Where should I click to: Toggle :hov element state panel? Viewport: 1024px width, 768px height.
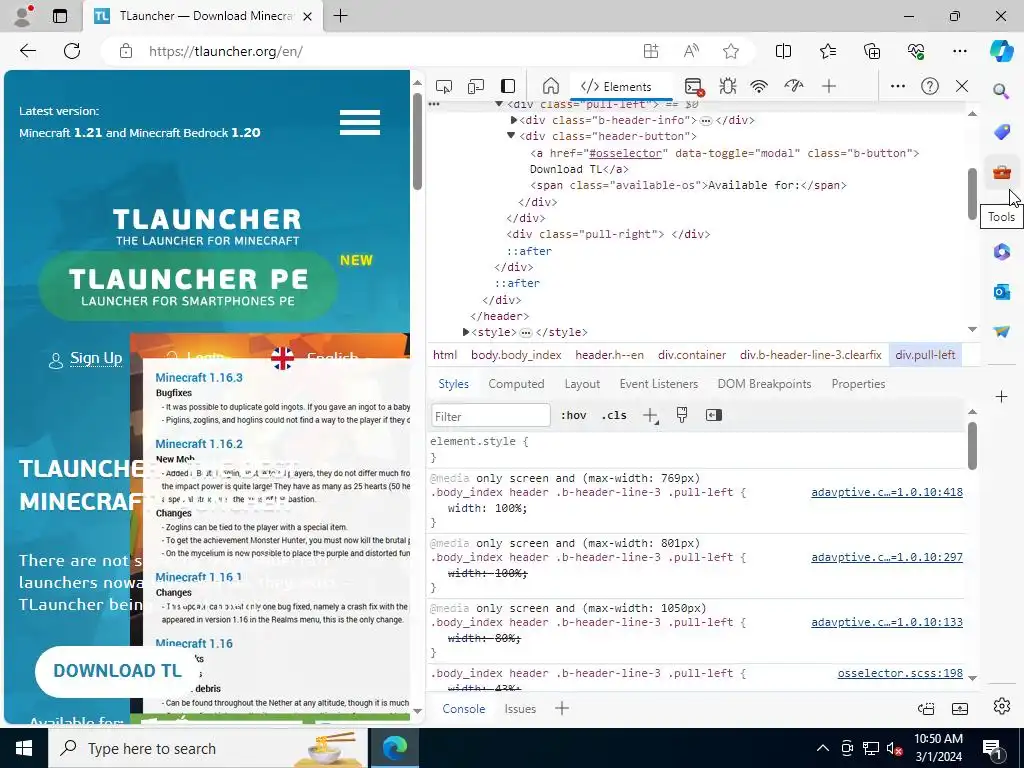(573, 415)
